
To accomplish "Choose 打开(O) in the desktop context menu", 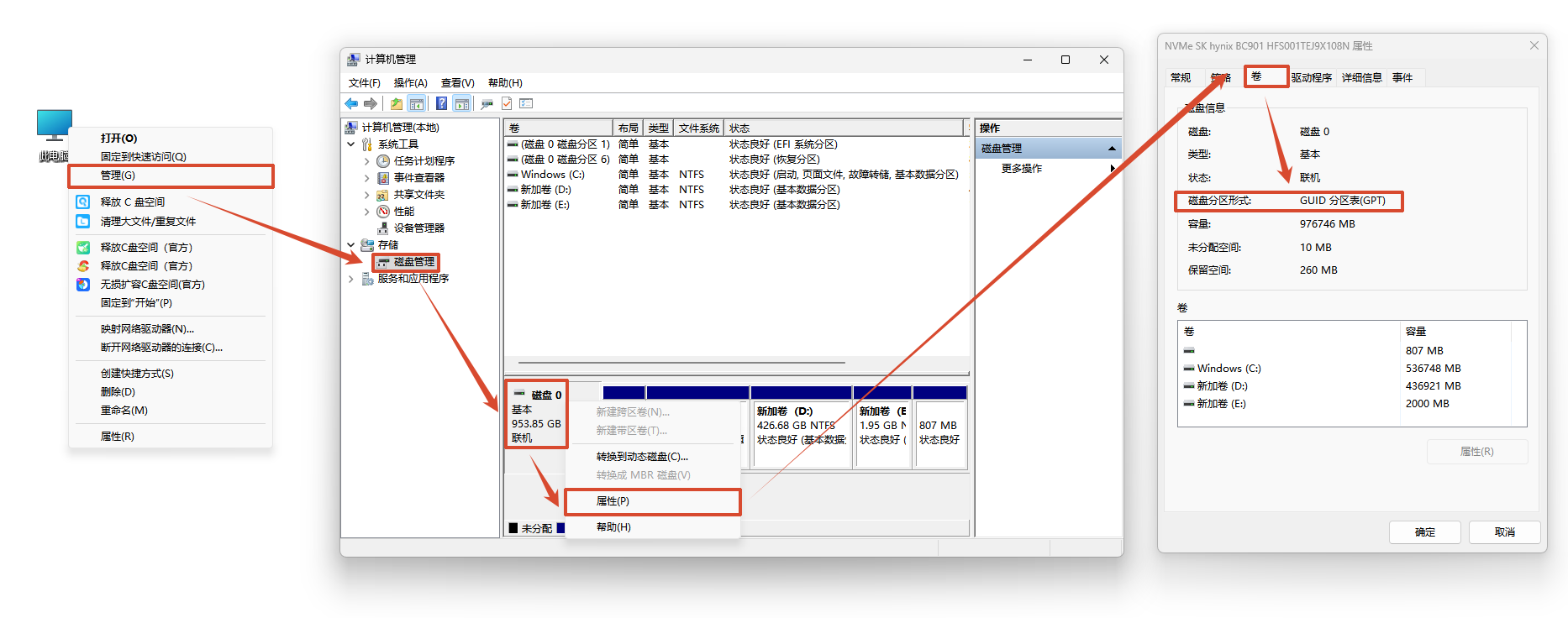I will 171,139.
